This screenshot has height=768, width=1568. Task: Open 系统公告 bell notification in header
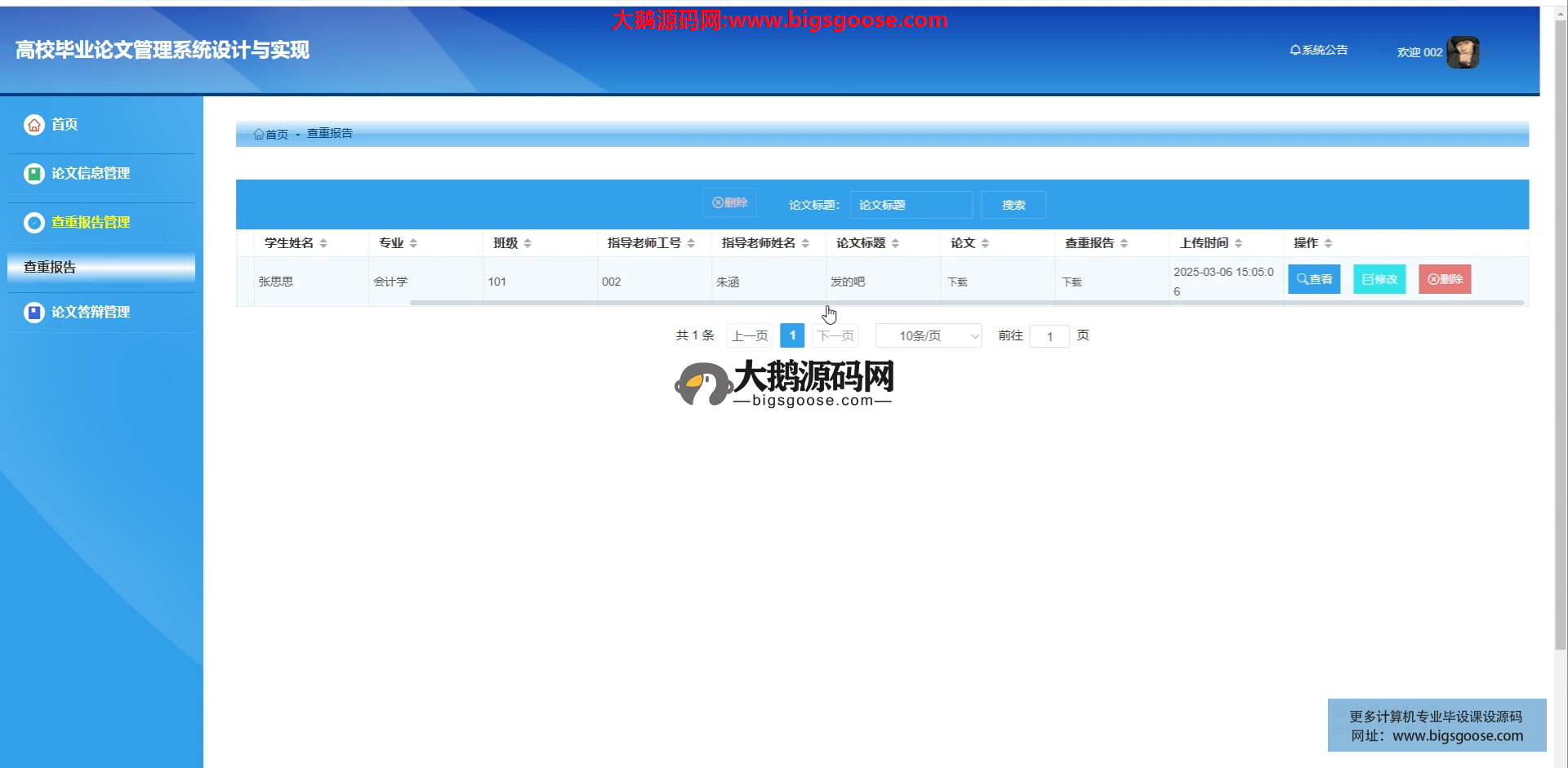pyautogui.click(x=1318, y=51)
